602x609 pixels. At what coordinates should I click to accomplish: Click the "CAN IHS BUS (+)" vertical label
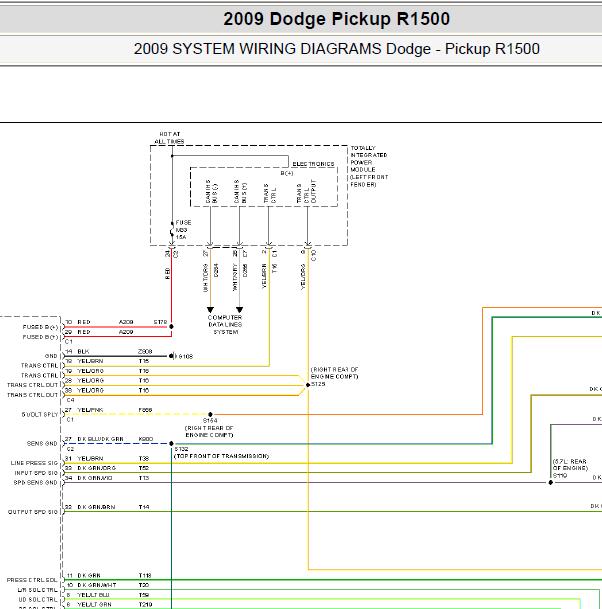click(240, 191)
